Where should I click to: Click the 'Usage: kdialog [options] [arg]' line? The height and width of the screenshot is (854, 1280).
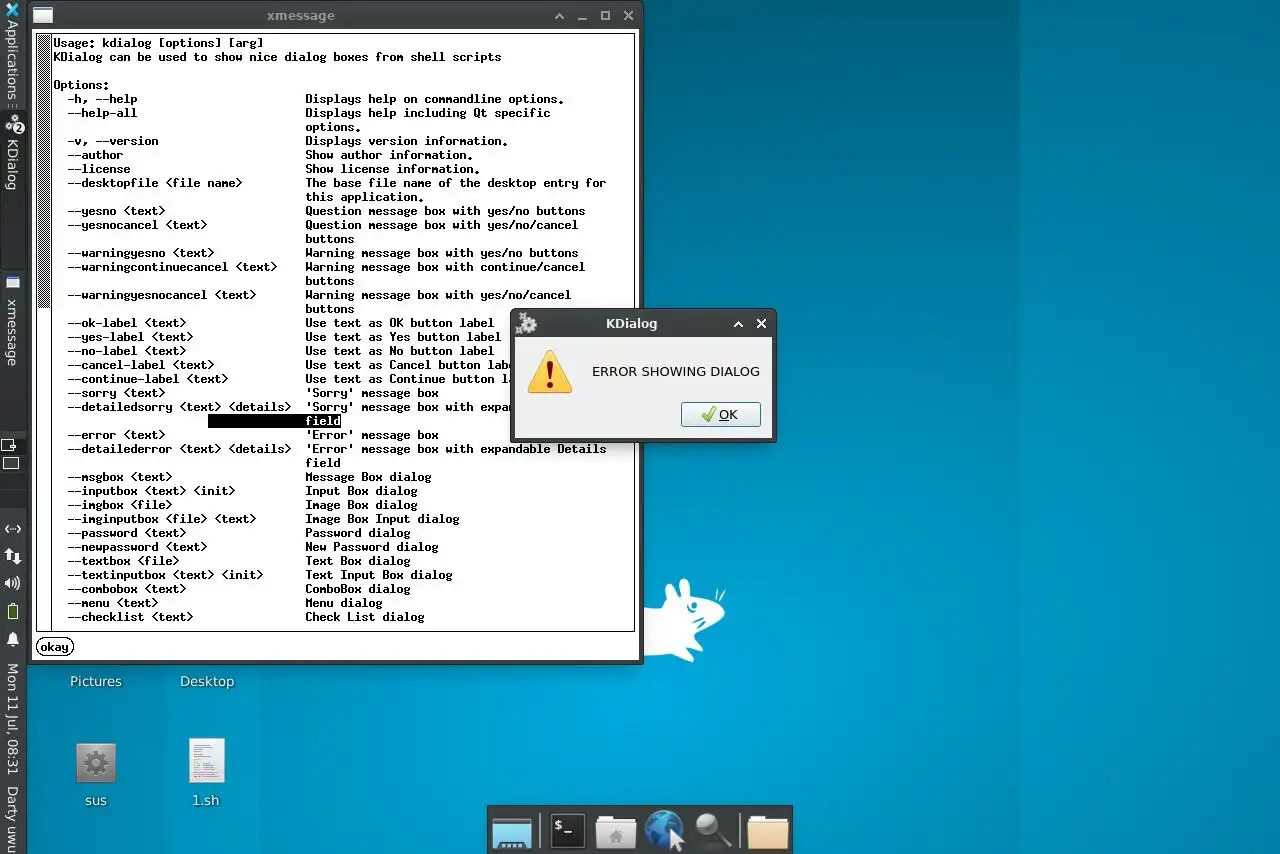tap(158, 43)
